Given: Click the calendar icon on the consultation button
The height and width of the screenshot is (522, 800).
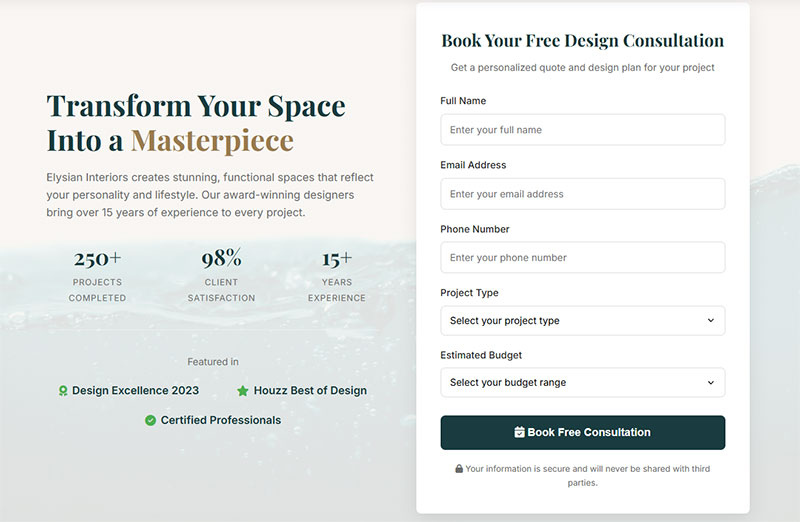Looking at the screenshot, I should [x=519, y=433].
